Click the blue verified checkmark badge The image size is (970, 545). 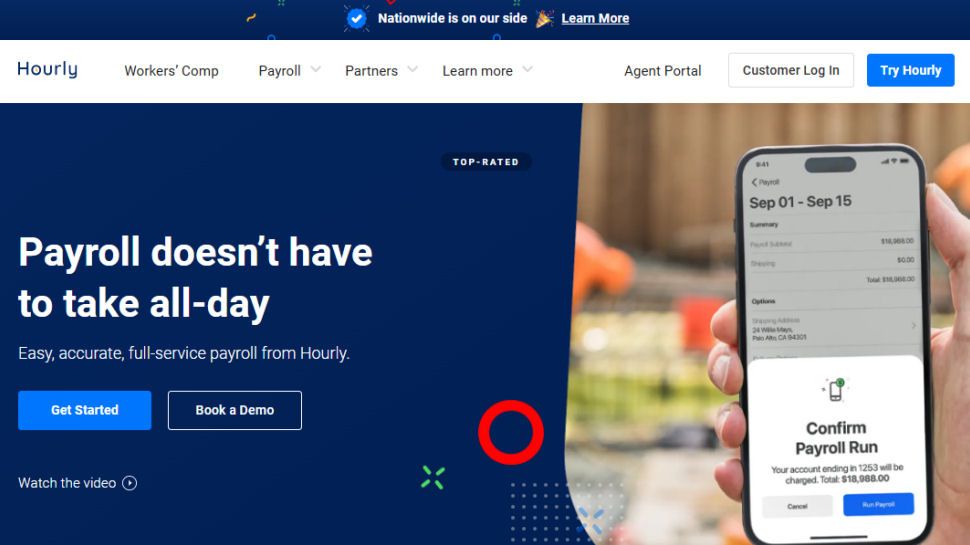356,19
